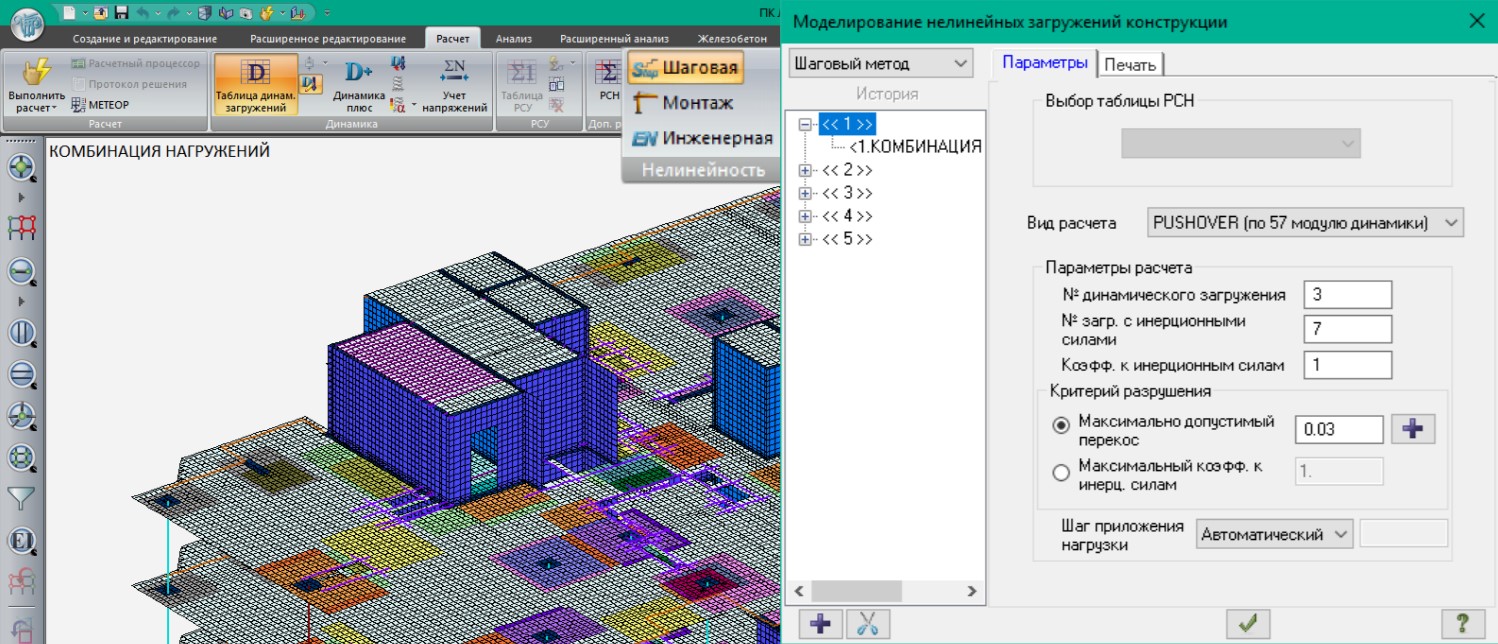
Task: Select Максимально допустимый перекос radio button
Action: click(1061, 427)
